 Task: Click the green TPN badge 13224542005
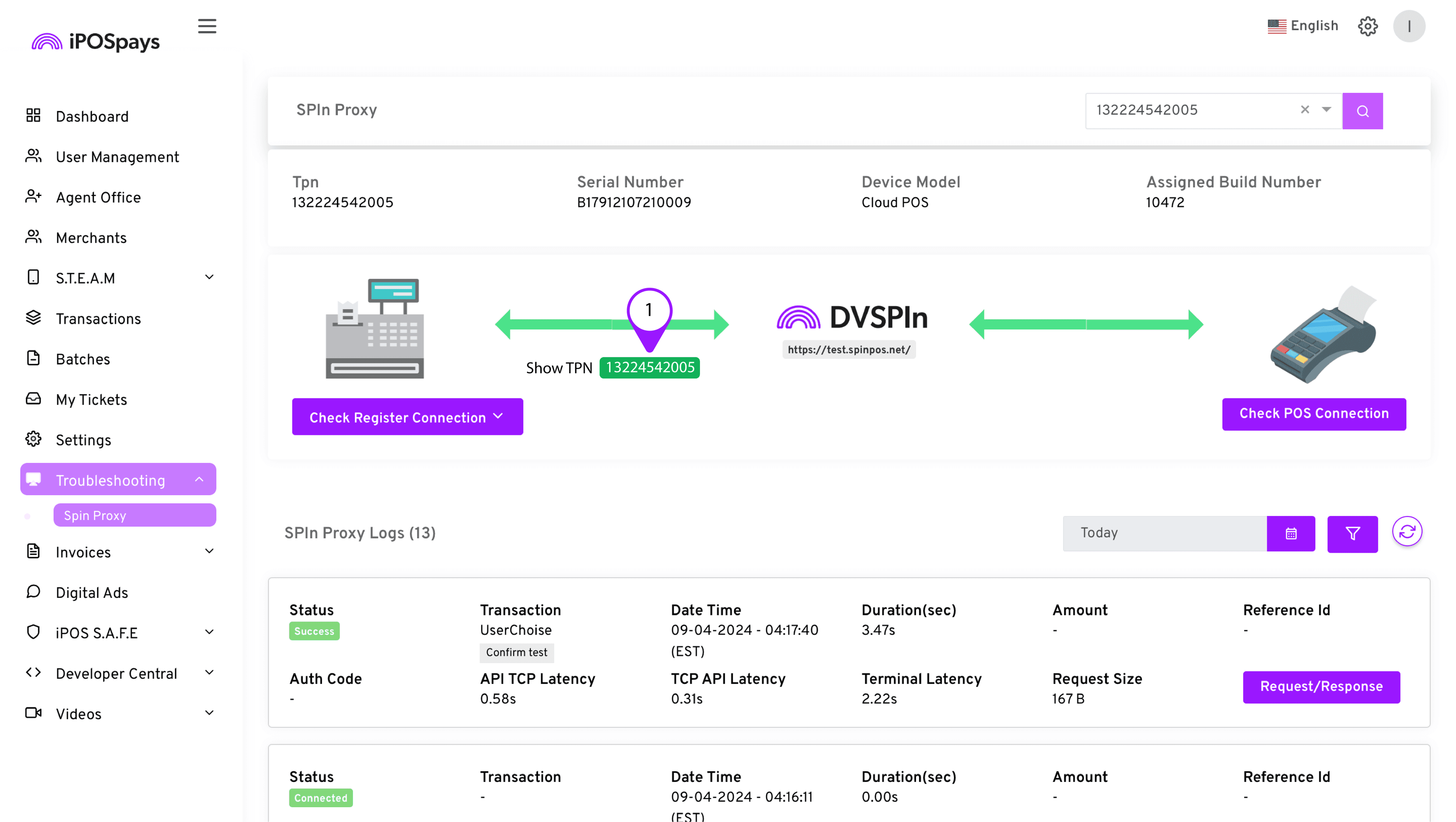650,368
